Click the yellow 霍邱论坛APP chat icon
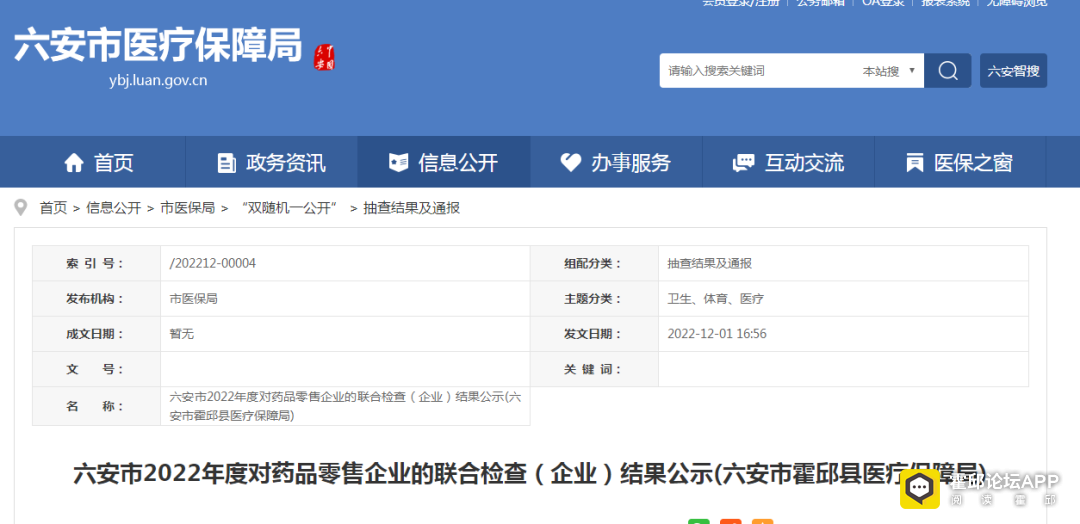Screen dimensions: 1080x524 click(920, 489)
